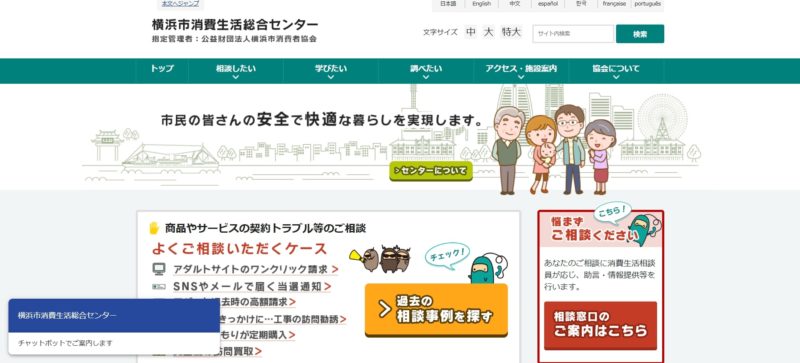Click the computer monitor icon beside アダルトサイト

pyautogui.click(x=159, y=269)
